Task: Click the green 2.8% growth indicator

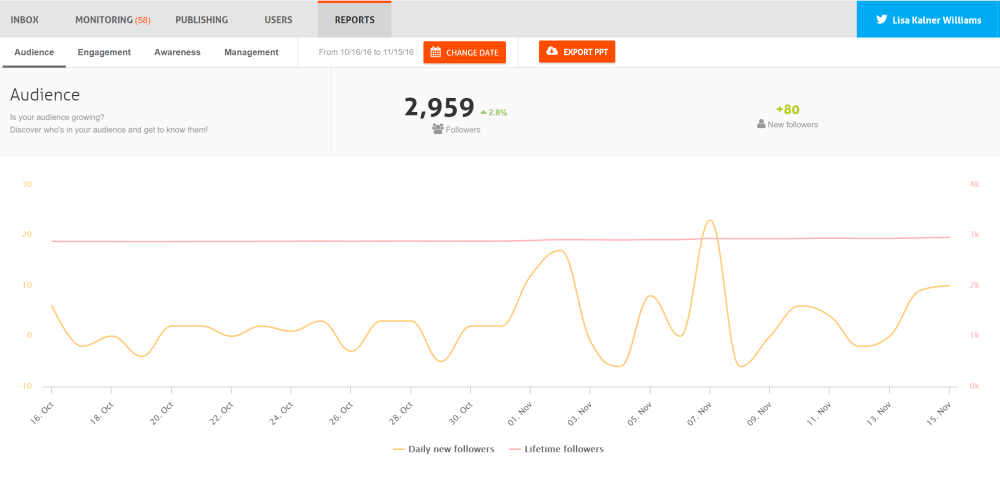Action: pos(494,112)
